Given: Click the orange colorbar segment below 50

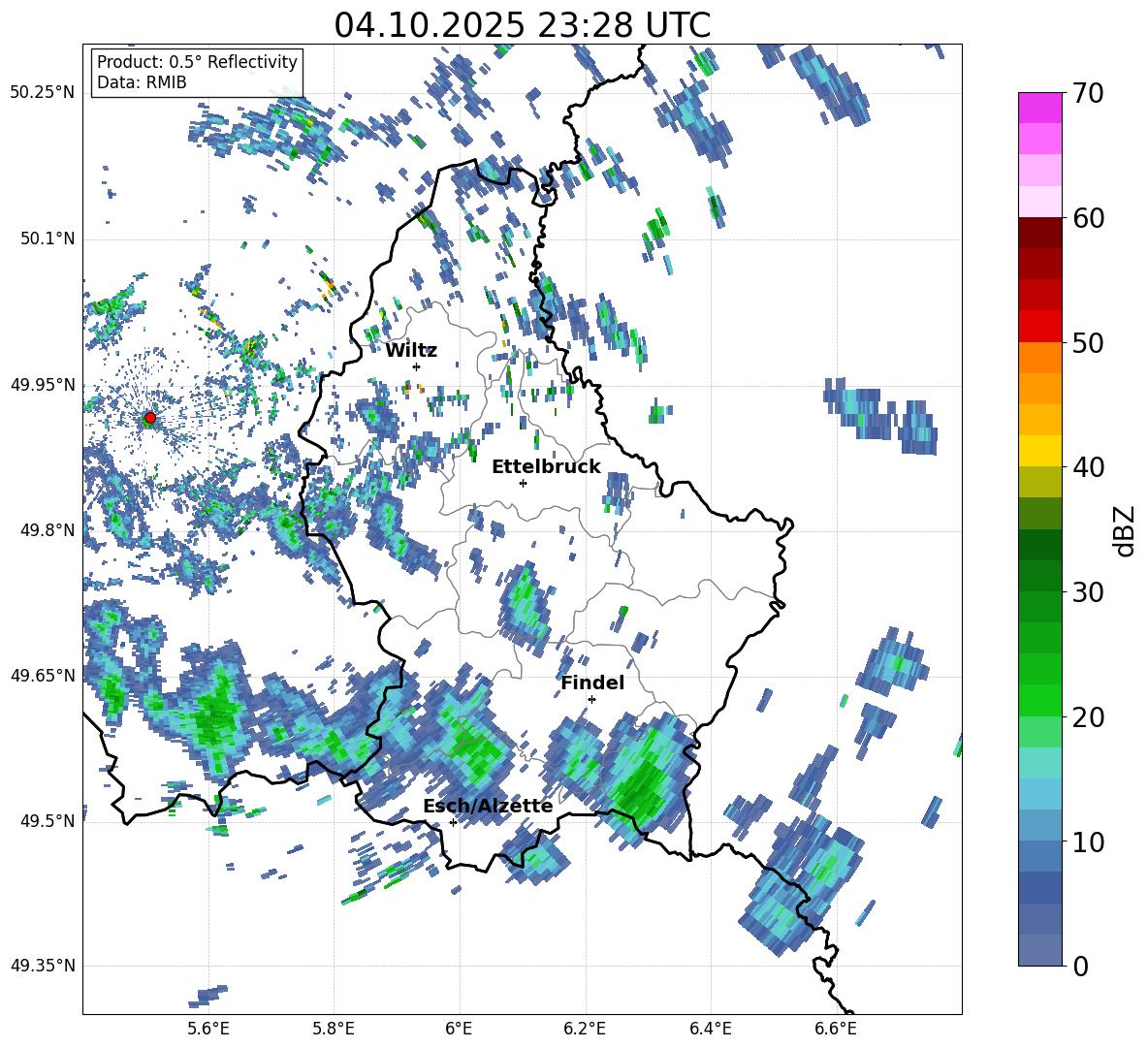Looking at the screenshot, I should (1039, 357).
